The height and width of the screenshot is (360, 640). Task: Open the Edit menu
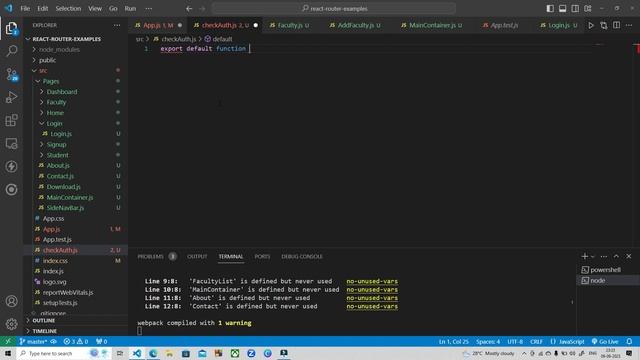point(42,9)
